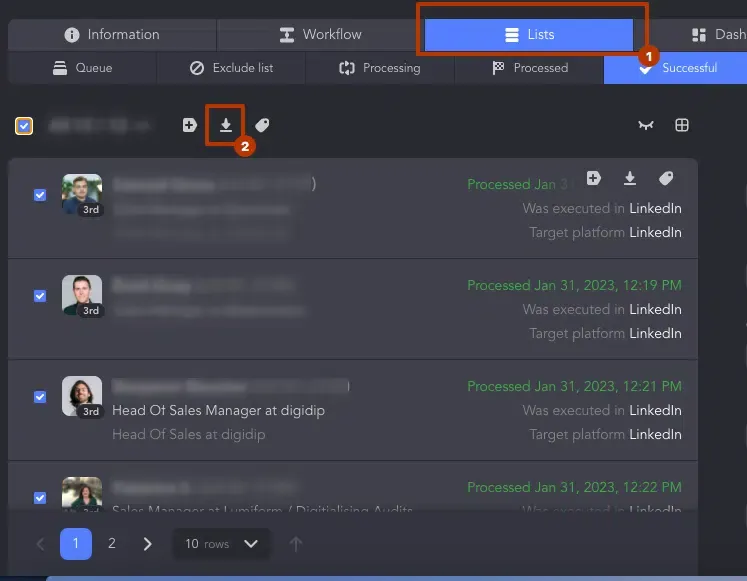This screenshot has width=747, height=581.
Task: Select the Lists tab
Action: (529, 35)
